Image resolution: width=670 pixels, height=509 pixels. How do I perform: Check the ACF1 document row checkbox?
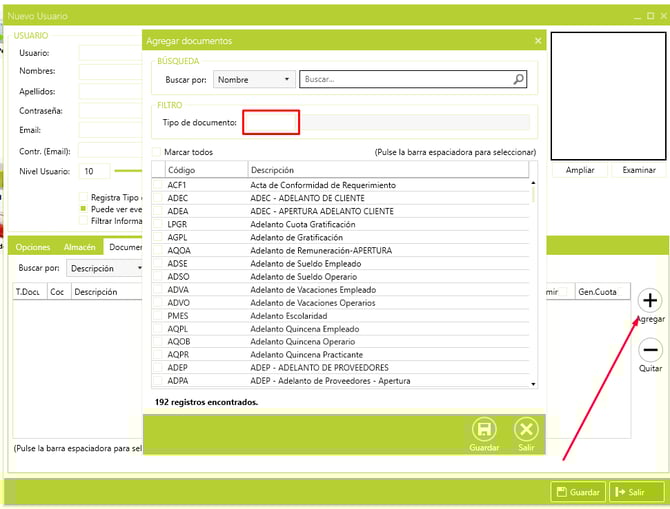tap(158, 185)
